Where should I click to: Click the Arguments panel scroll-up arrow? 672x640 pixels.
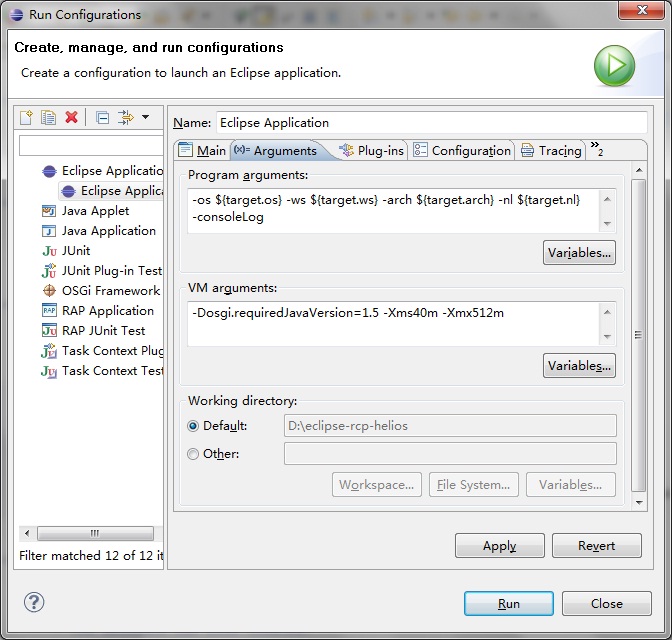[x=639, y=170]
